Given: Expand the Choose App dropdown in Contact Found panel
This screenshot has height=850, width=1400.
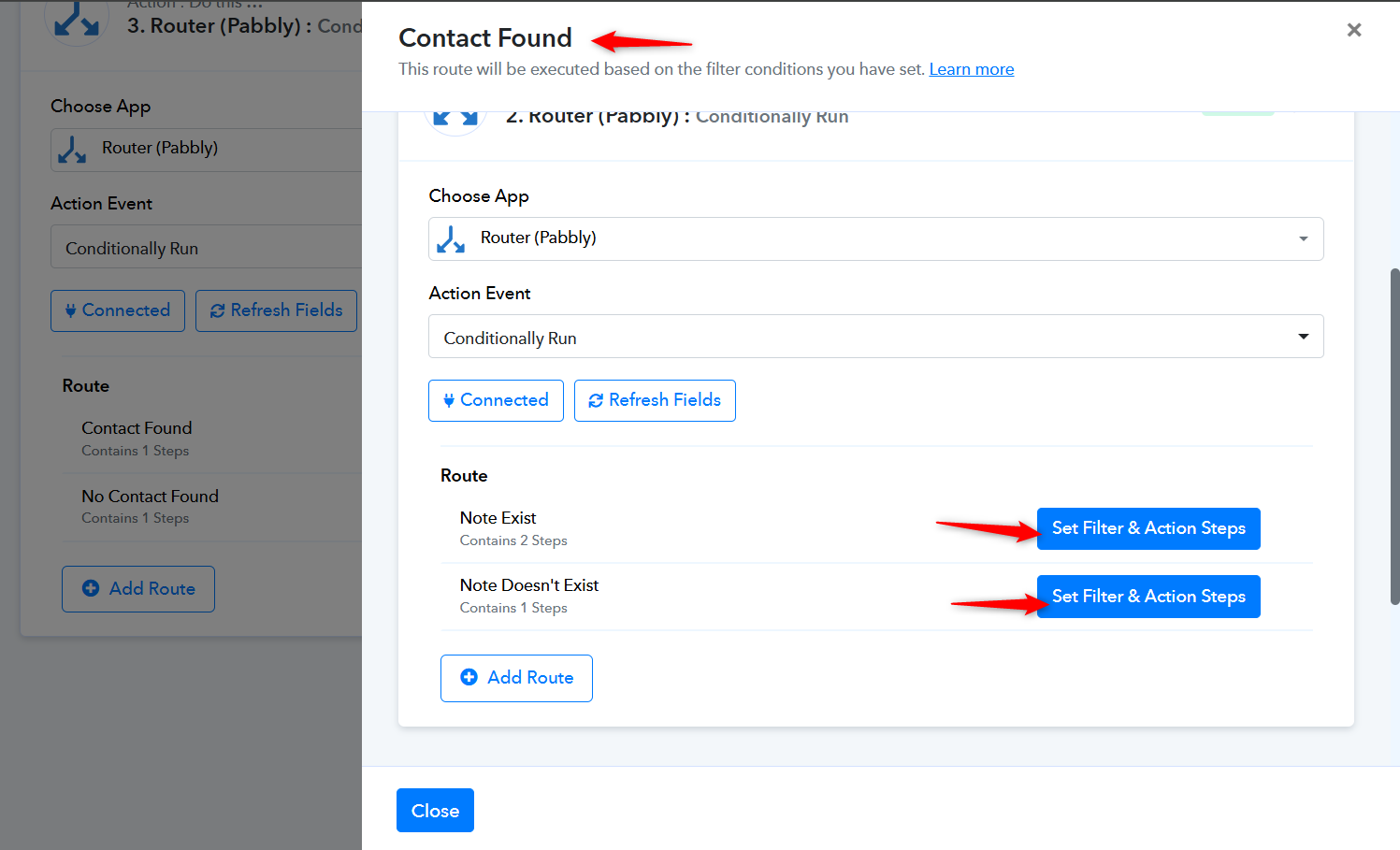Looking at the screenshot, I should (x=875, y=238).
